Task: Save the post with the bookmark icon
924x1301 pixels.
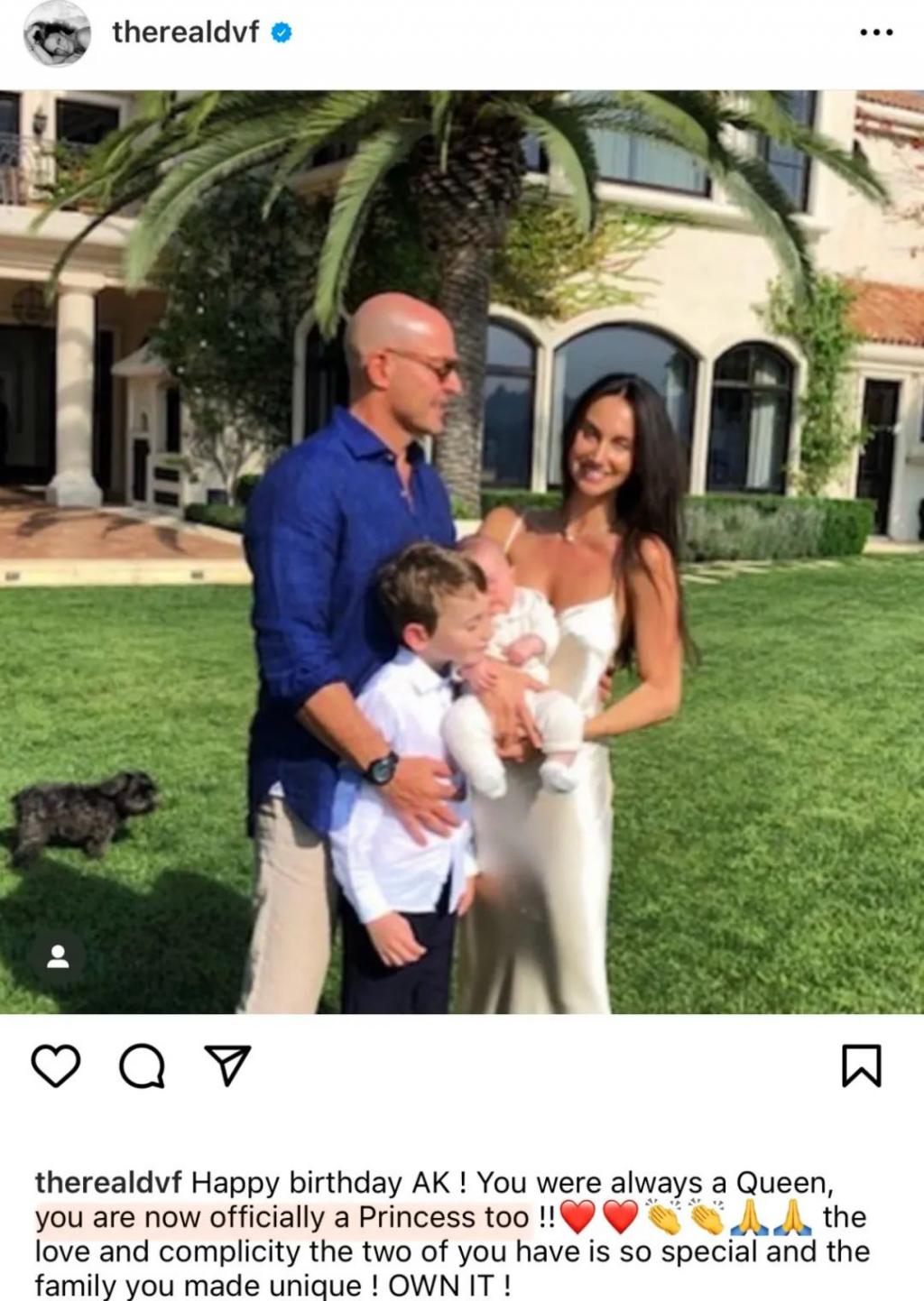Action: click(x=861, y=1066)
